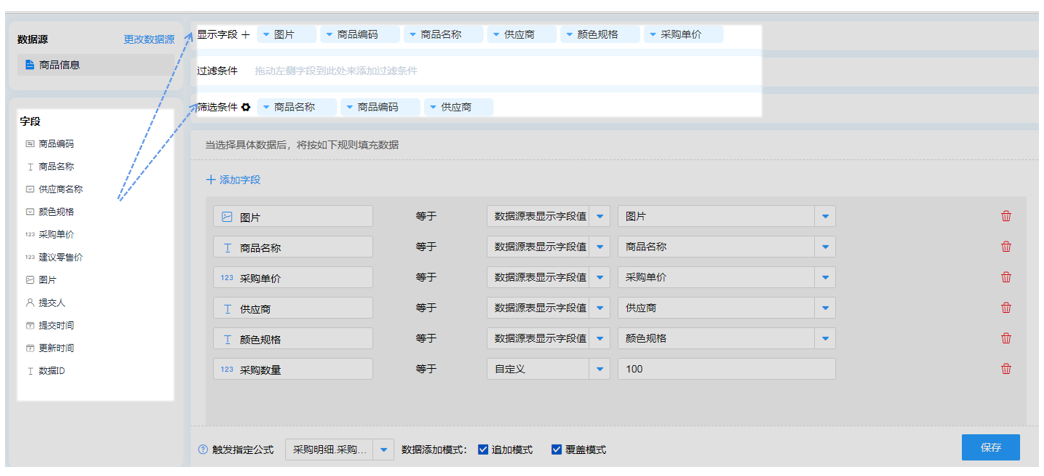
Task: Remove the 颜色规格 rule with trash icon
Action: [x=1006, y=339]
